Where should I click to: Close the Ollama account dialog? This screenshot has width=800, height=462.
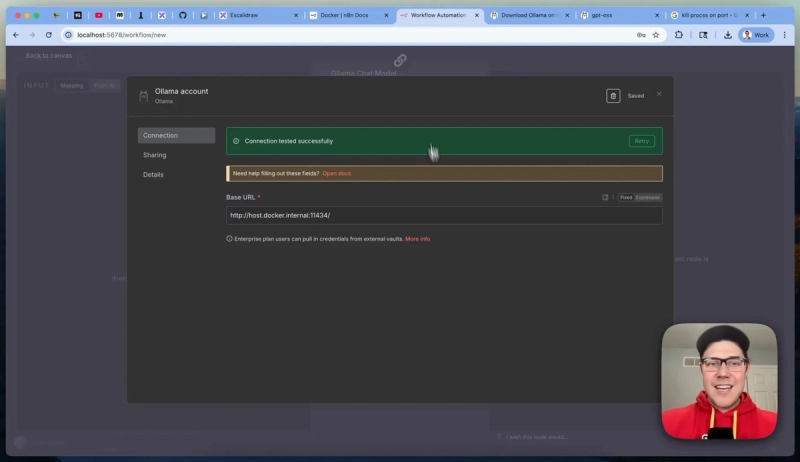tap(659, 94)
